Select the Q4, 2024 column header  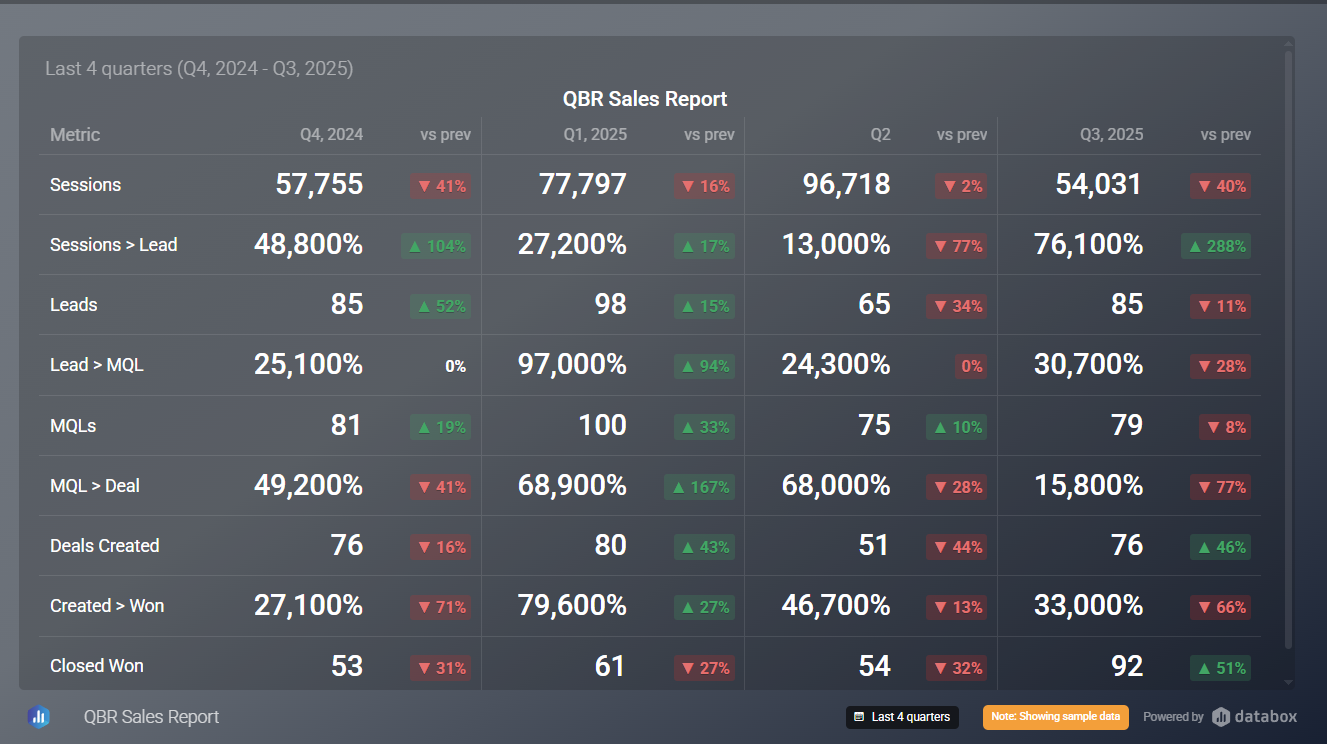[x=331, y=135]
